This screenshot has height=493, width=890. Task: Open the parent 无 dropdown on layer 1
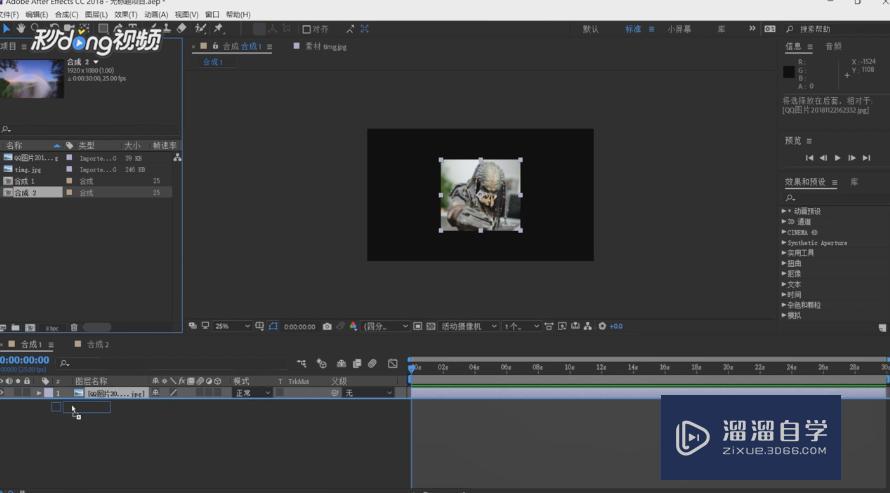pyautogui.click(x=368, y=393)
